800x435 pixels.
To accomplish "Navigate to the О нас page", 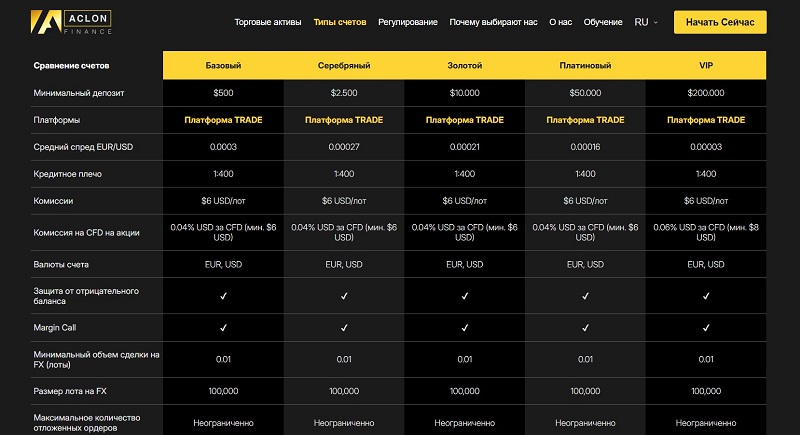I will (x=560, y=22).
